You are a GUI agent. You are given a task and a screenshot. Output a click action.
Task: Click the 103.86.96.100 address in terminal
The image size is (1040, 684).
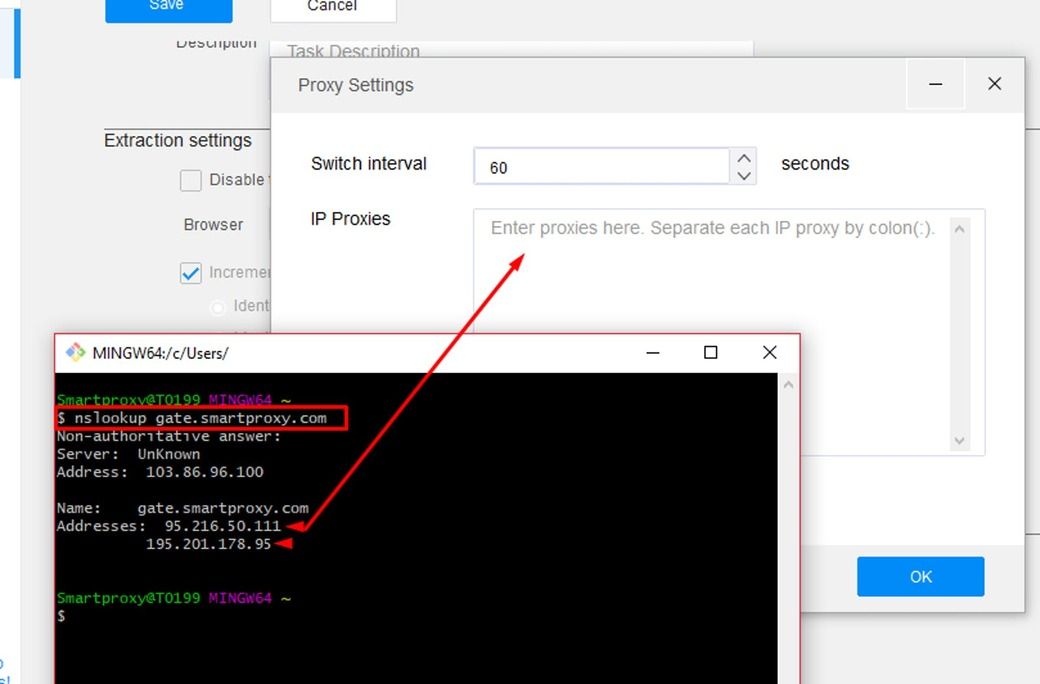[204, 472]
